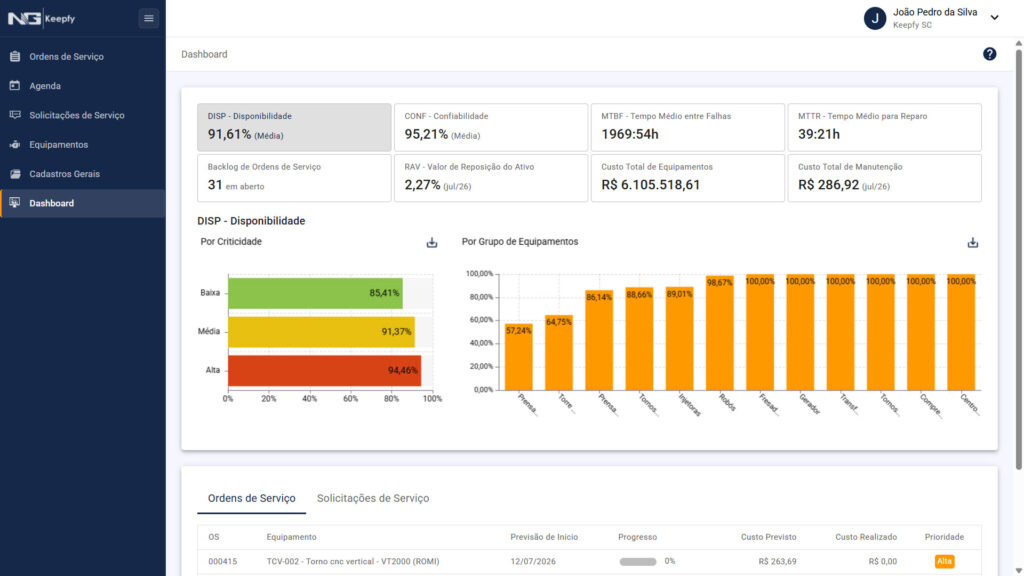Click the progress bar of OS 000415

[x=637, y=562]
